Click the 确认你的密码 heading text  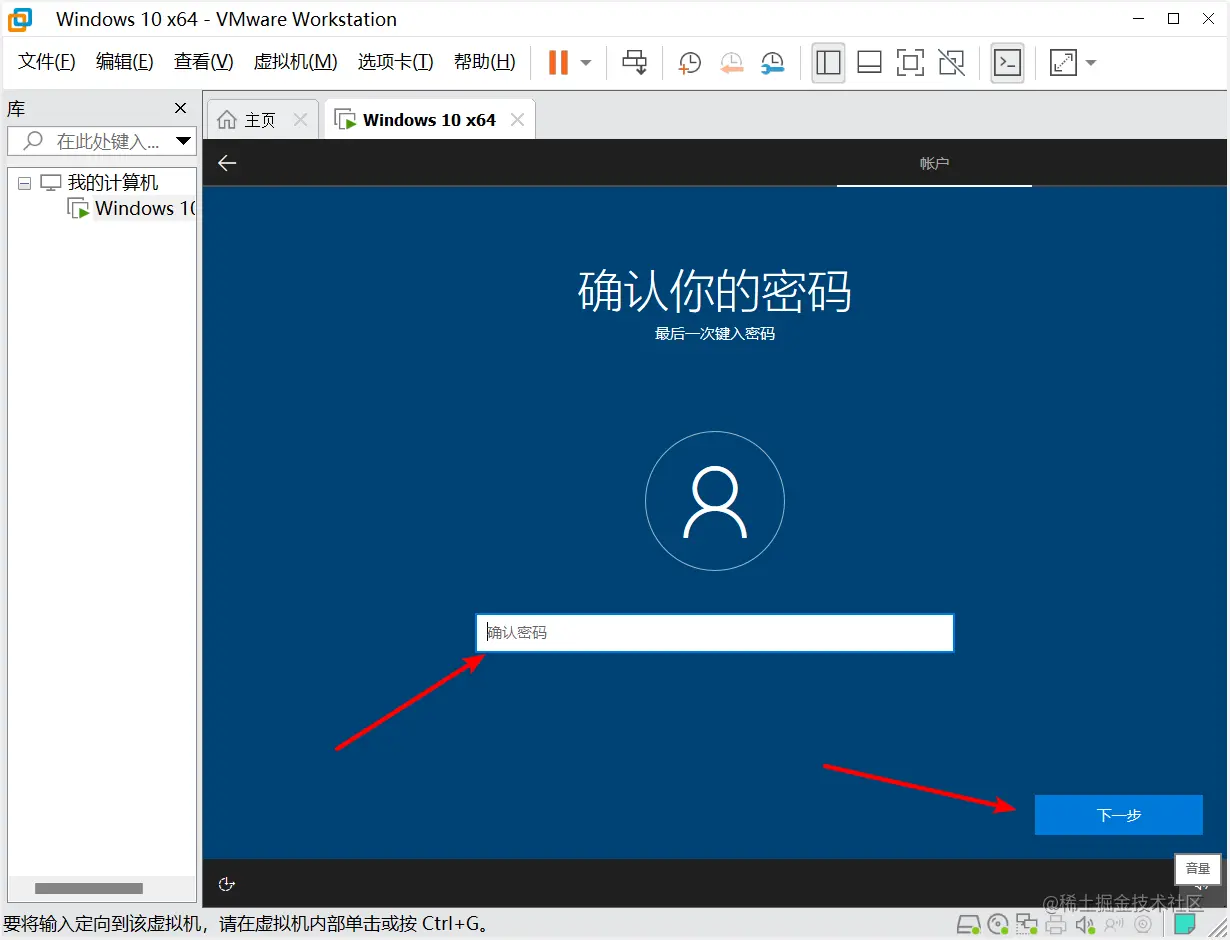click(715, 291)
